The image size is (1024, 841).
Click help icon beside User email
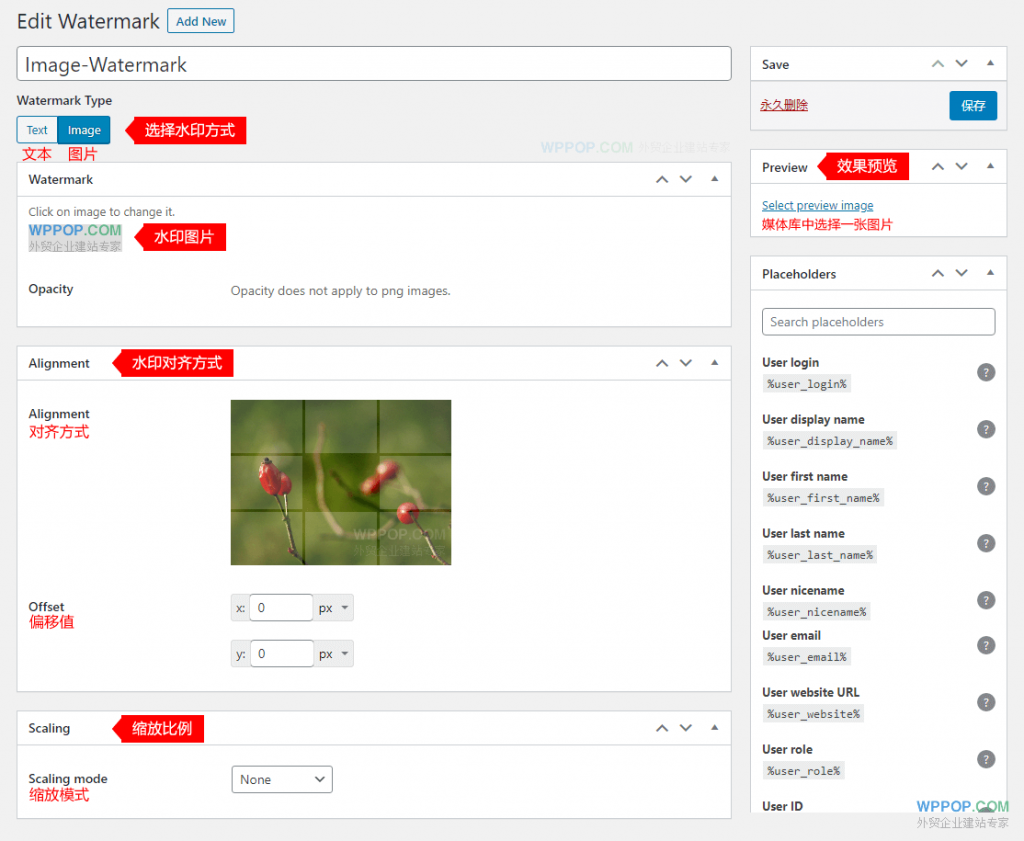pos(986,645)
